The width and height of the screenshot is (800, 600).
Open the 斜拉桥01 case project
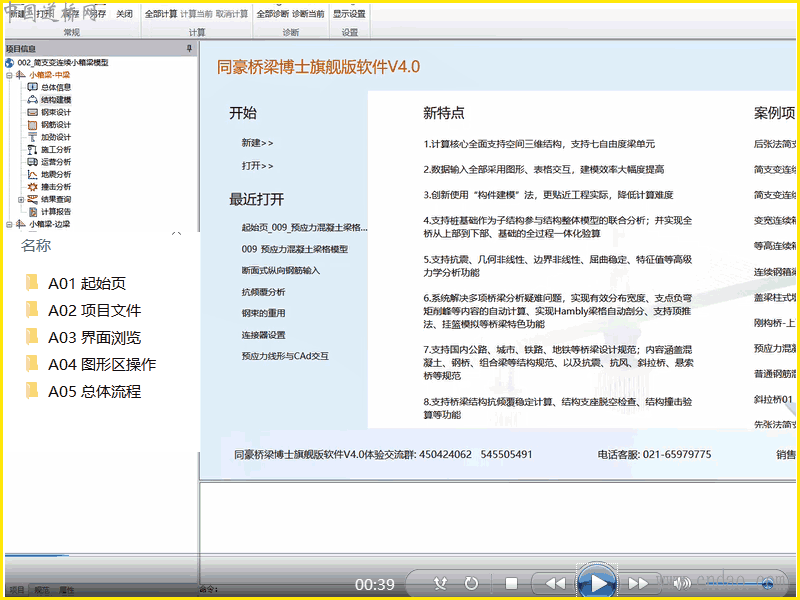click(774, 399)
